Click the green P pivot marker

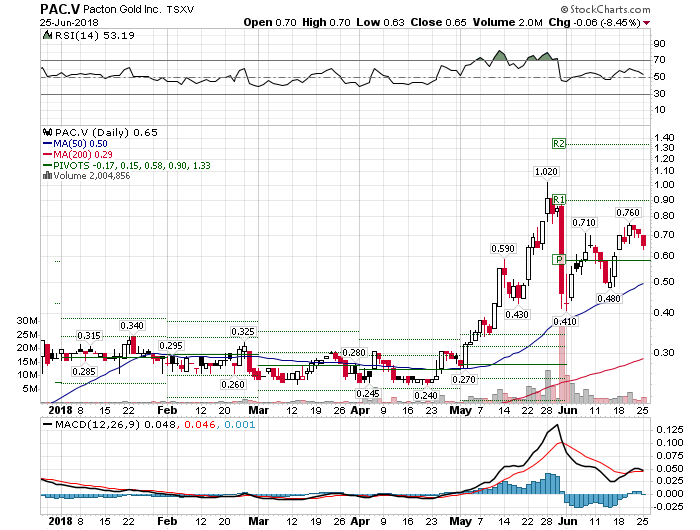pos(561,259)
